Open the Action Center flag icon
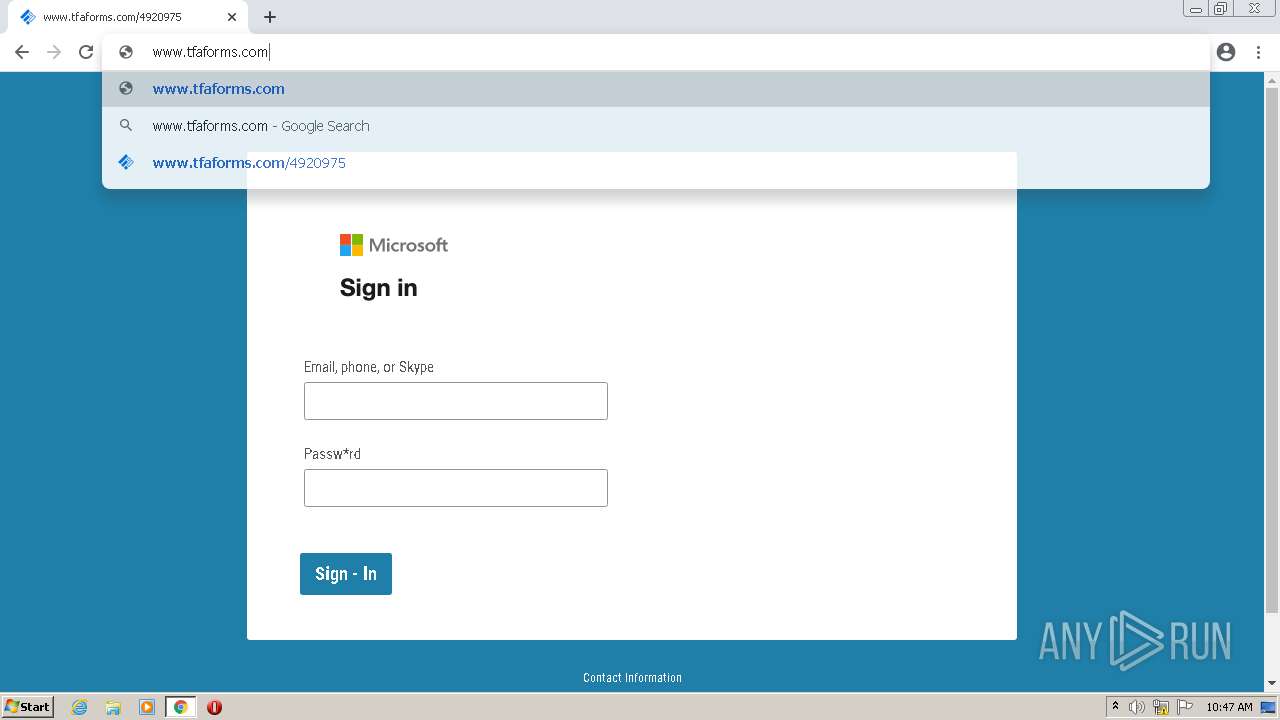 1185,707
